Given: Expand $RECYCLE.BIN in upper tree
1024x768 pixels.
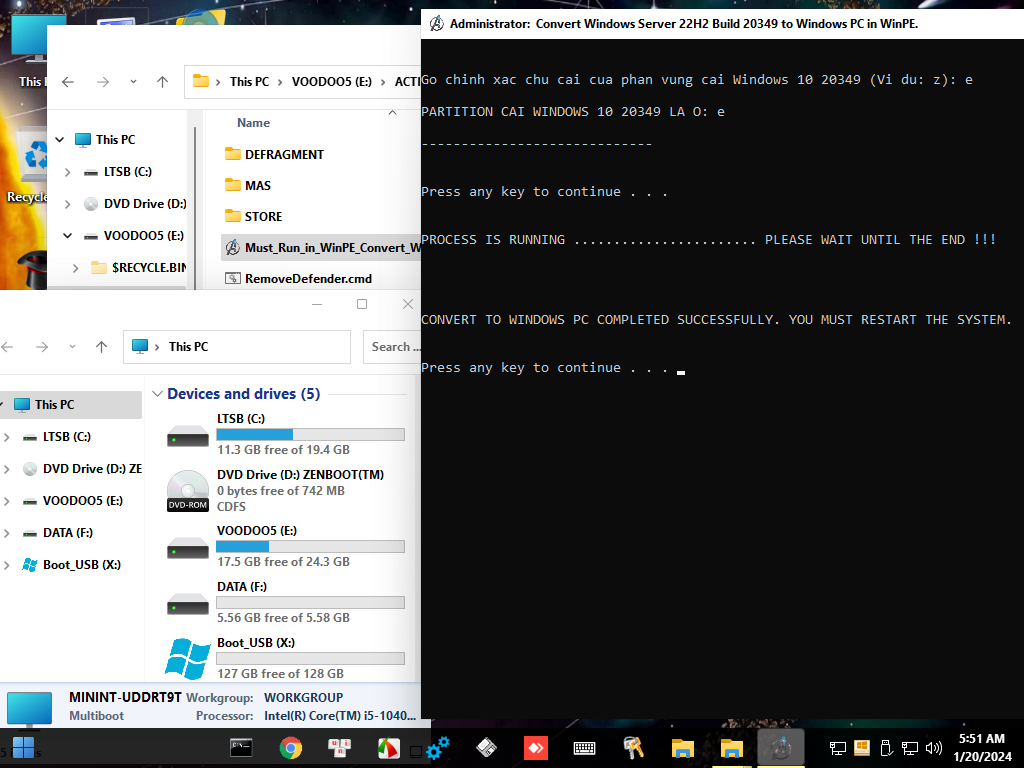Looking at the screenshot, I should click(x=76, y=268).
